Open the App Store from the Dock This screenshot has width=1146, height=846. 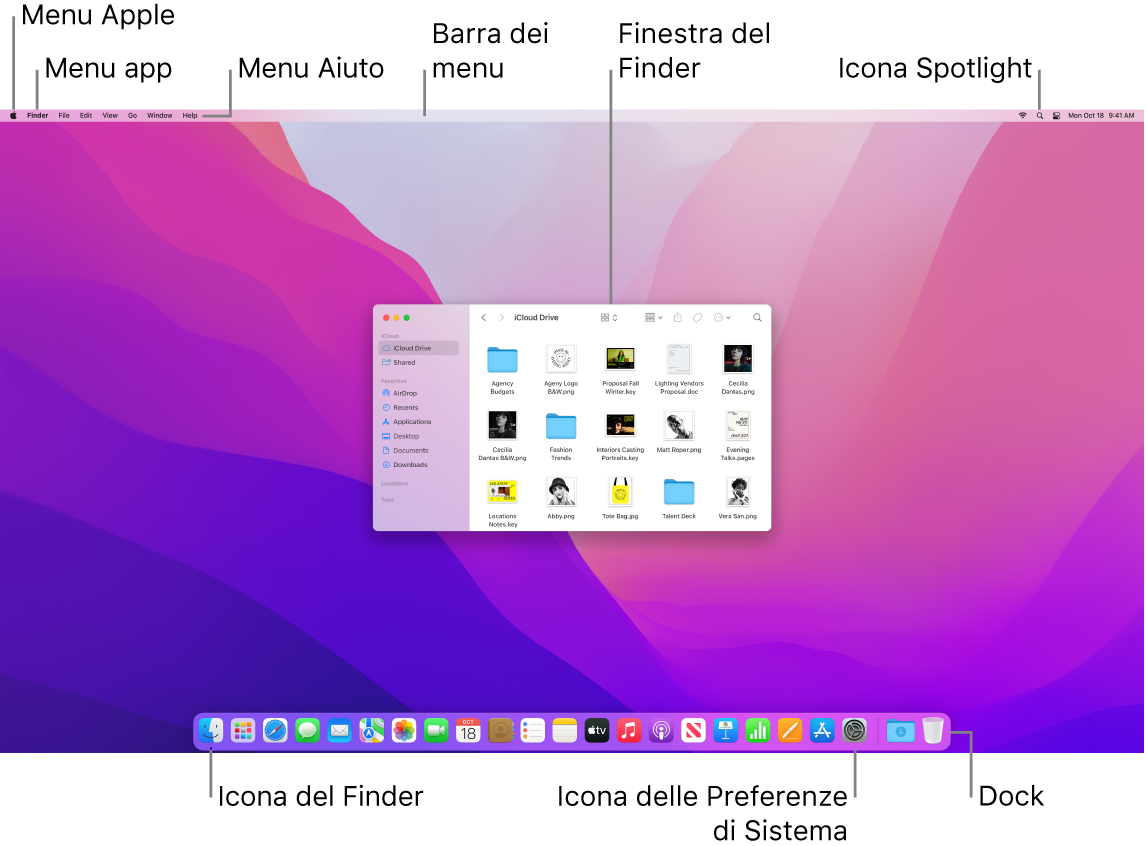tap(822, 730)
